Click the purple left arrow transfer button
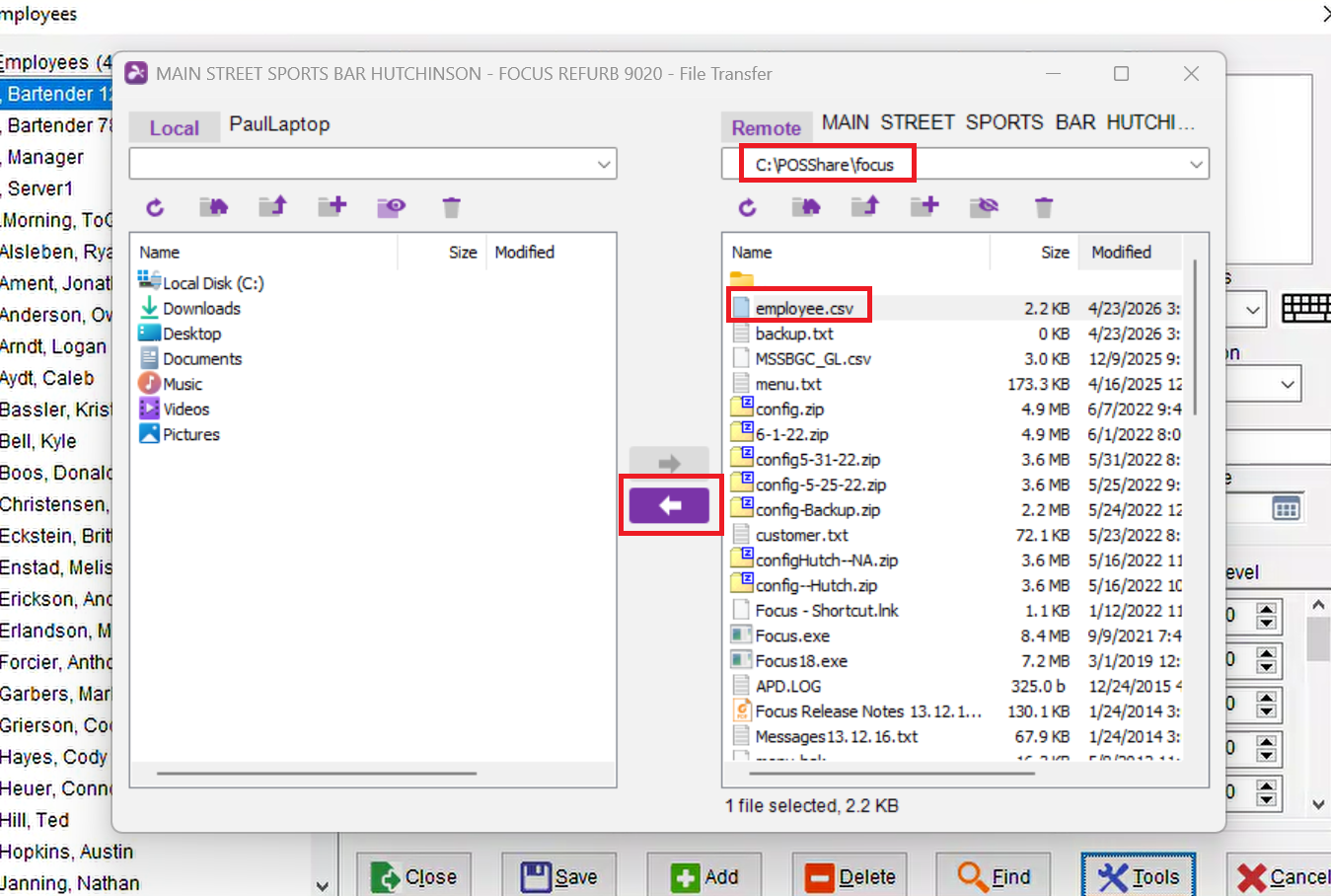 pos(670,506)
